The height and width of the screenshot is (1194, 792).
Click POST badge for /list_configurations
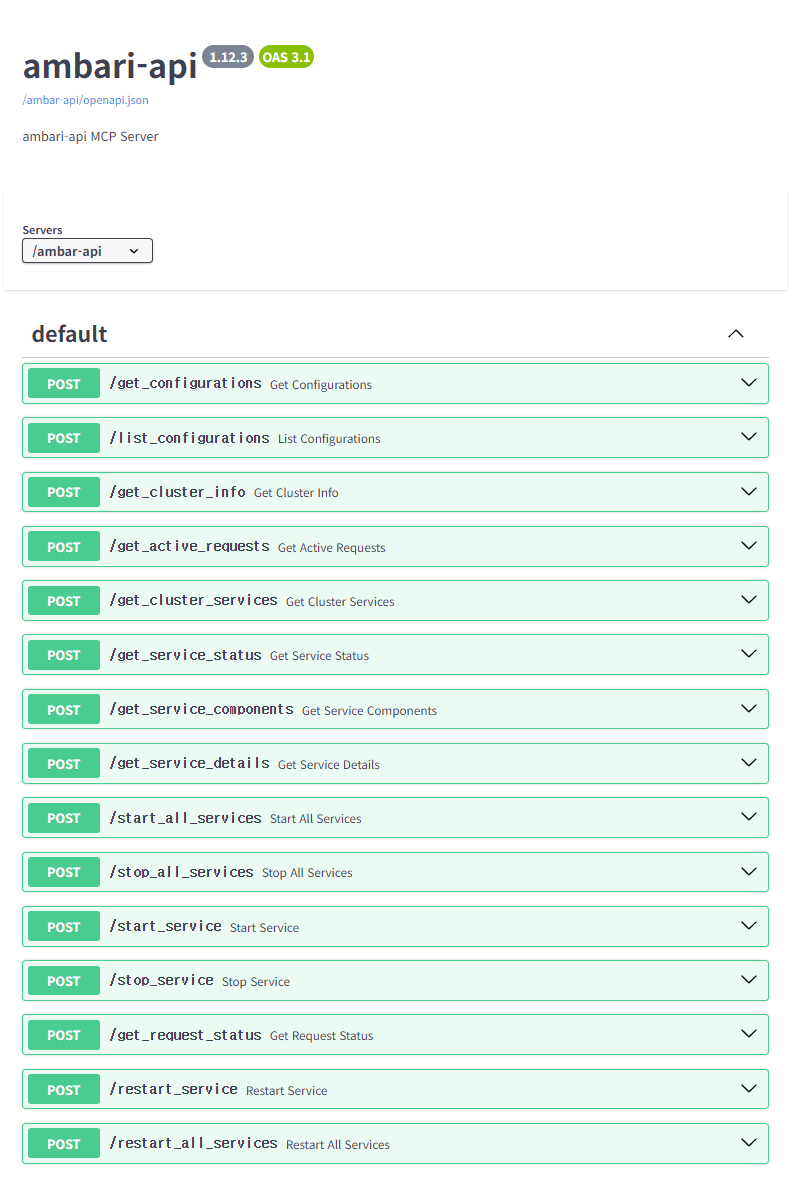click(x=63, y=438)
